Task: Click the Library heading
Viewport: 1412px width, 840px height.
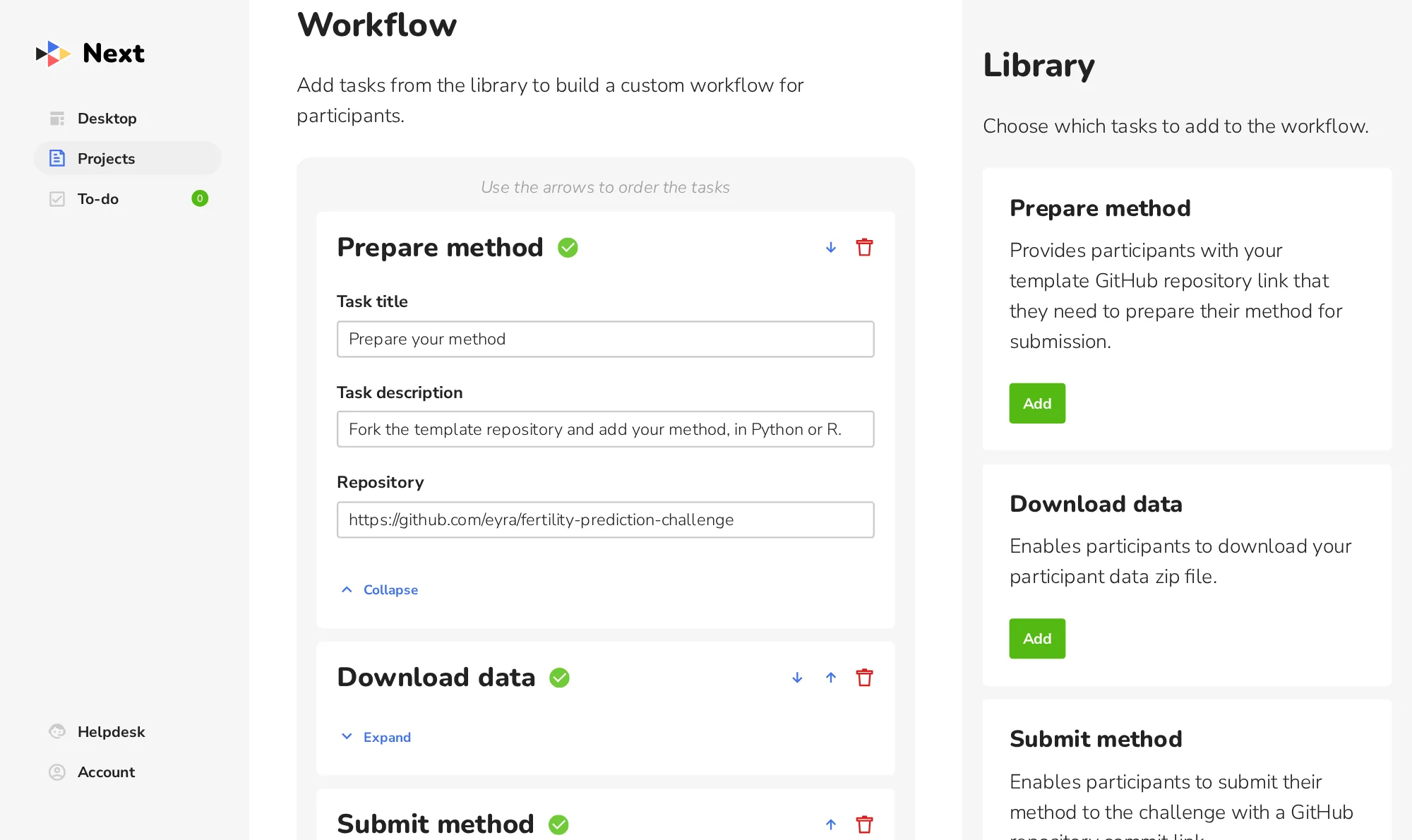Action: (x=1039, y=66)
